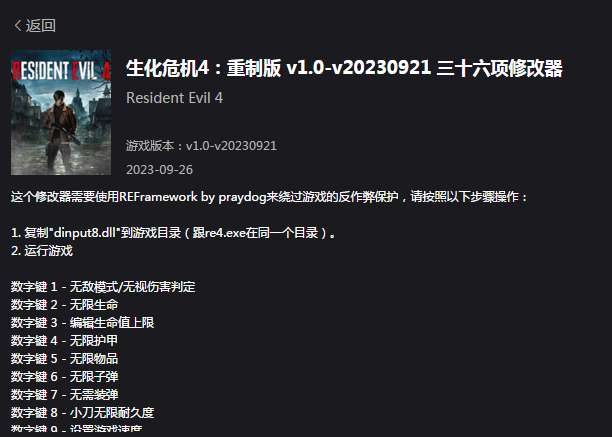Go back via the 返回 label

[x=41, y=26]
